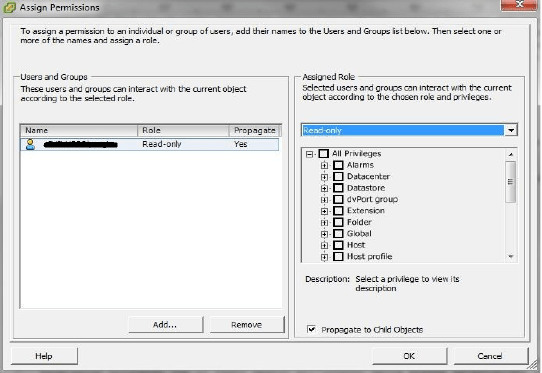Expand the Datastore privilege node
This screenshot has width=542, height=373.
324,188
